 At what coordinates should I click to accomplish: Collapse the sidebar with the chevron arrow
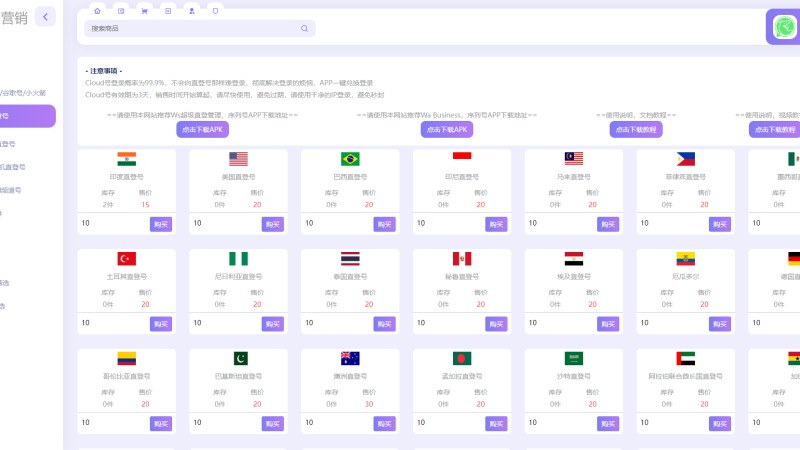click(x=45, y=17)
